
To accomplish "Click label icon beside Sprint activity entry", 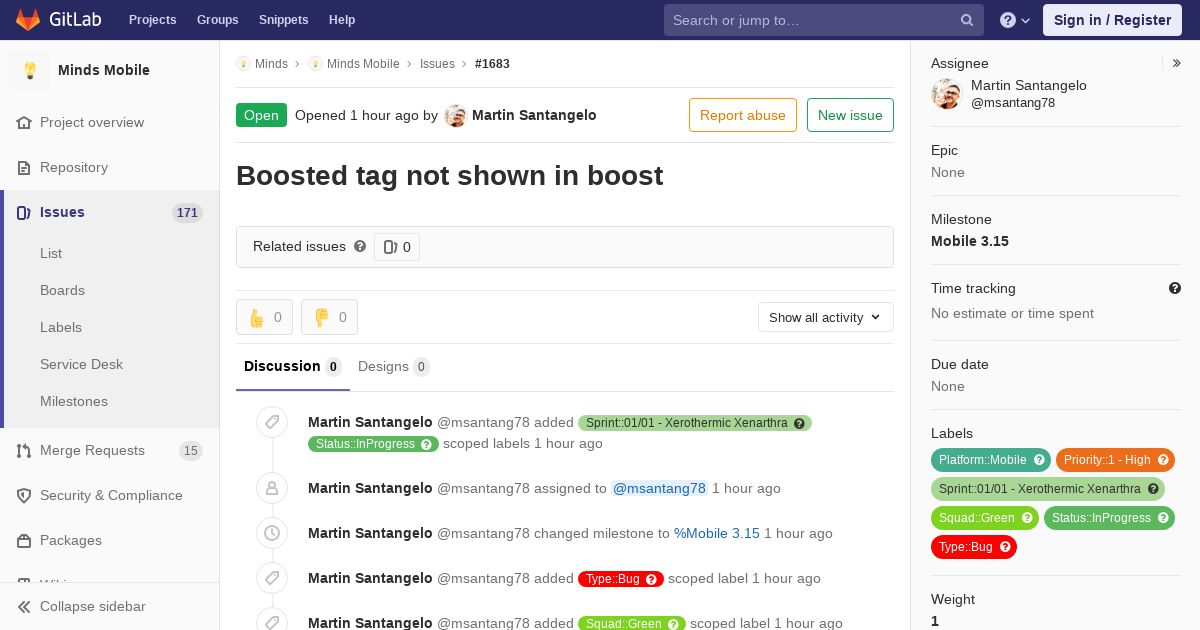I will [x=272, y=422].
